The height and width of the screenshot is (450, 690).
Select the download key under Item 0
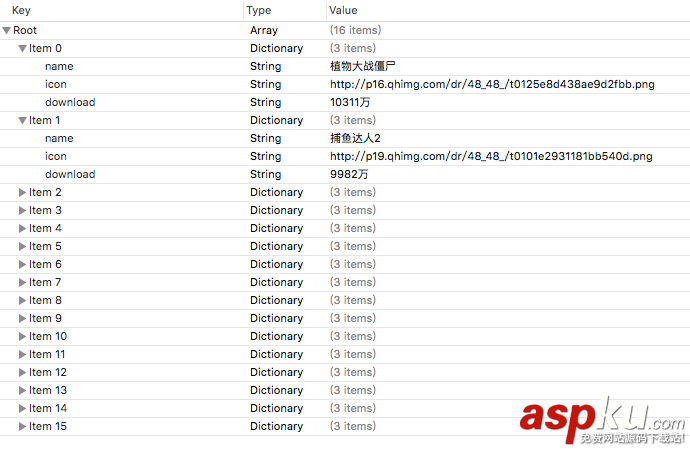click(x=70, y=102)
